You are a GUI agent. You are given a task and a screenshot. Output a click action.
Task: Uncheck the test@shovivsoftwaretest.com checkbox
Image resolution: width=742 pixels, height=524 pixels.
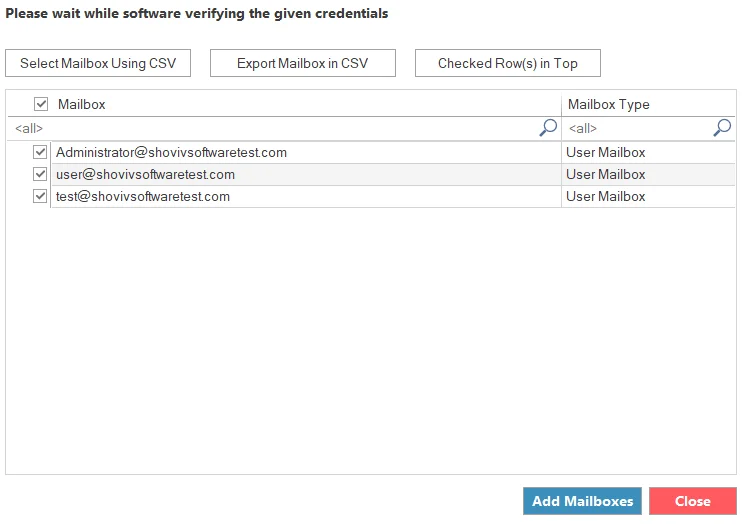pos(40,196)
